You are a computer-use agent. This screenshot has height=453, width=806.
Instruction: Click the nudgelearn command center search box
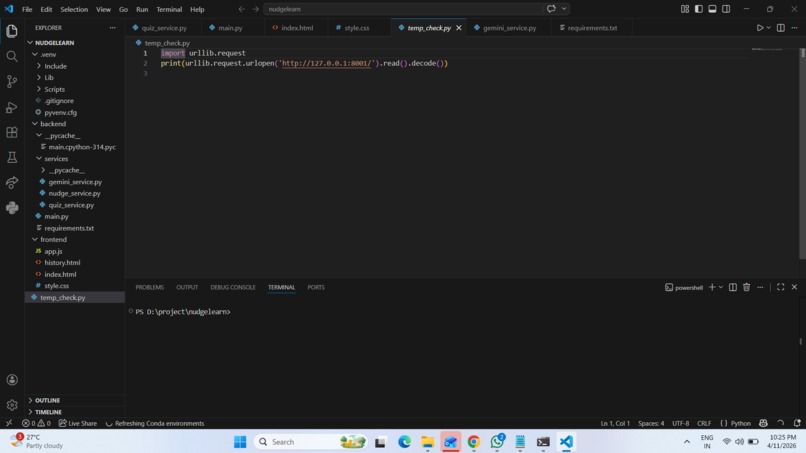(x=403, y=9)
